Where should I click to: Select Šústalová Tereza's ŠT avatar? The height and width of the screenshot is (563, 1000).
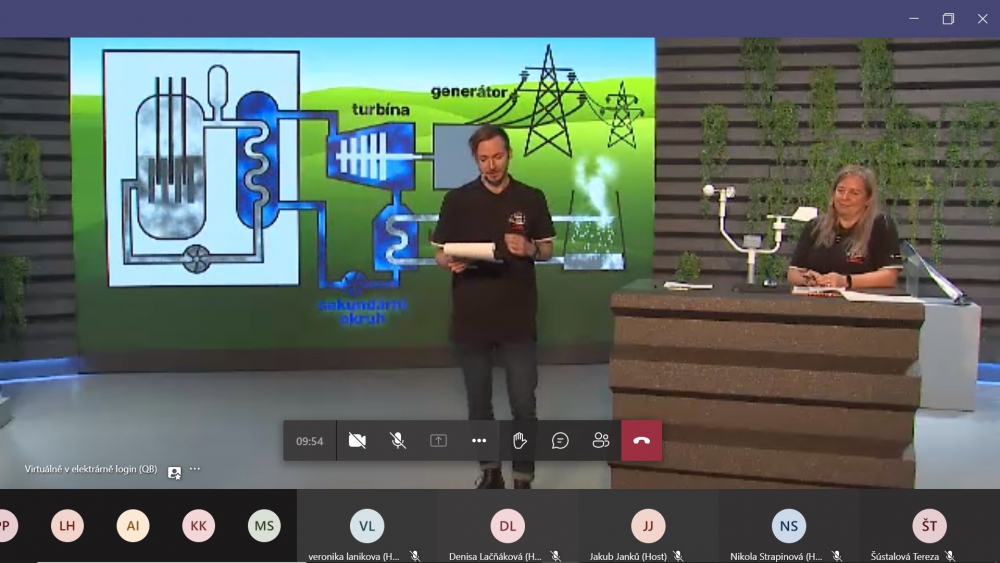coord(929,526)
